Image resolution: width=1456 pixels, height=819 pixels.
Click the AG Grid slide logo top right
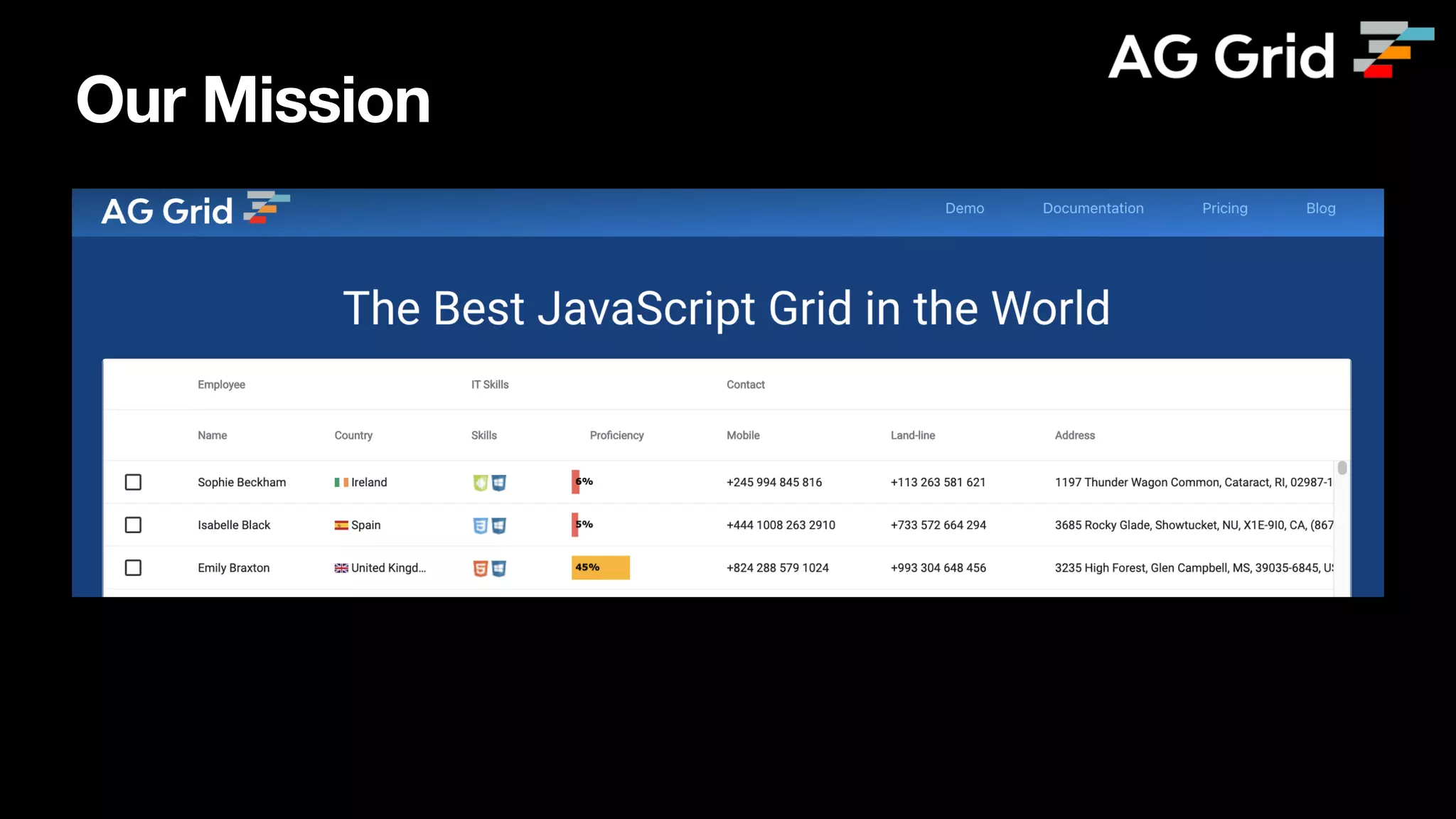coord(1271,51)
